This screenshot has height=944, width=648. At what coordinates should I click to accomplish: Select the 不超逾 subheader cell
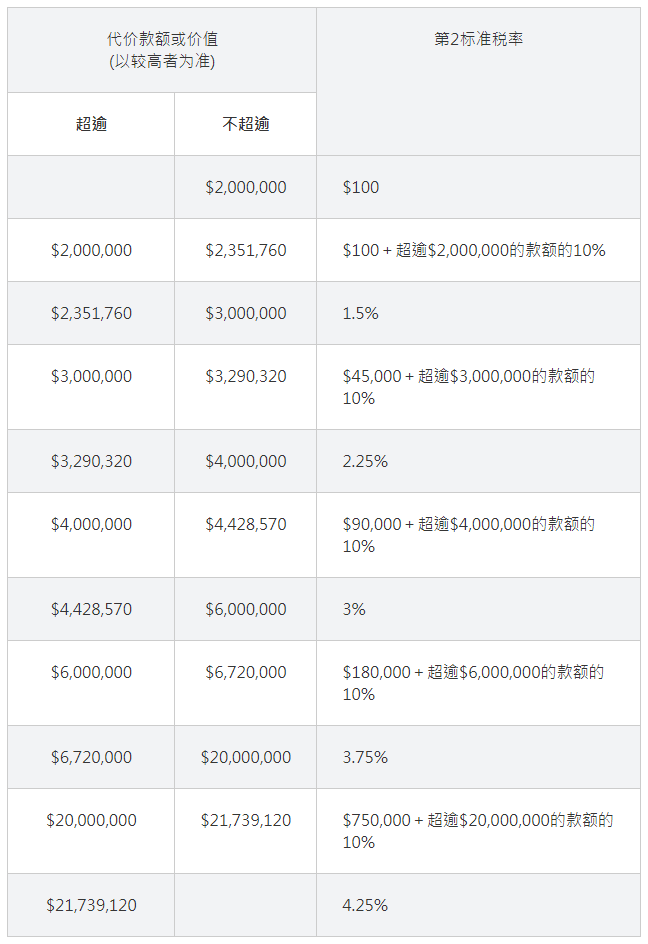246,124
